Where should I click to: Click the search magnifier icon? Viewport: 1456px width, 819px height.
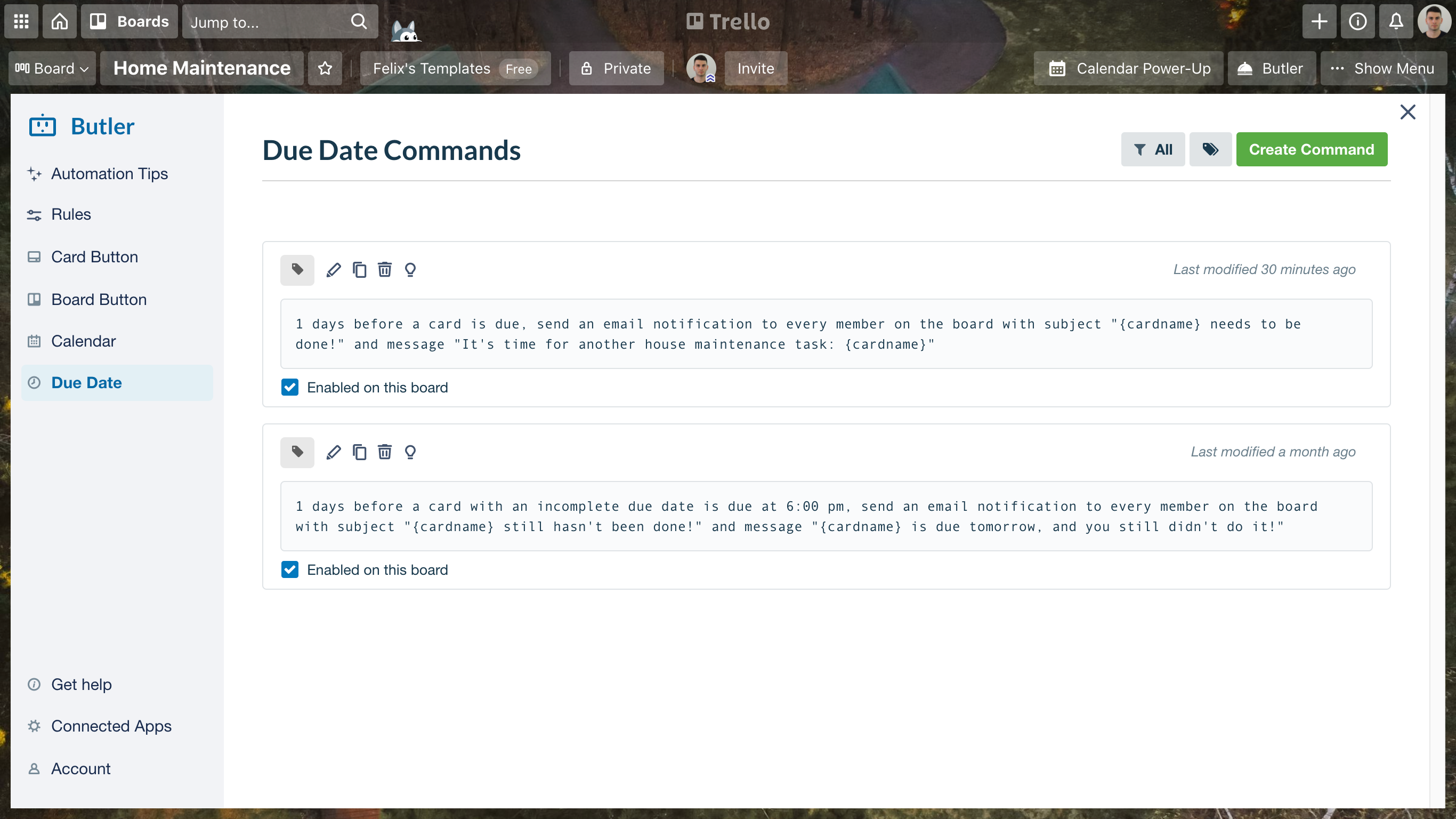(359, 21)
